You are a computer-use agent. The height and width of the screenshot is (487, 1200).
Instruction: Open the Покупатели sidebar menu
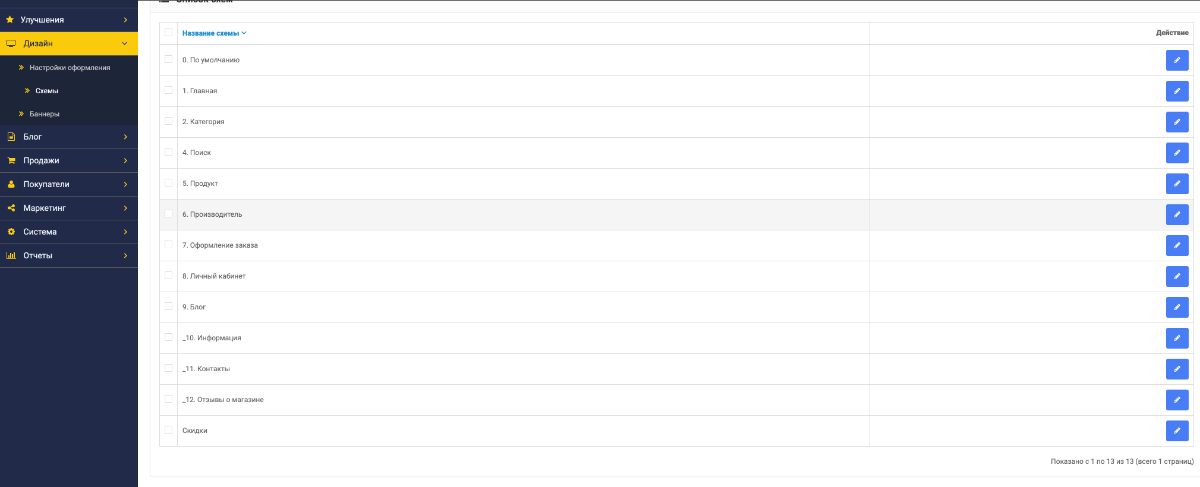pyautogui.click(x=68, y=184)
